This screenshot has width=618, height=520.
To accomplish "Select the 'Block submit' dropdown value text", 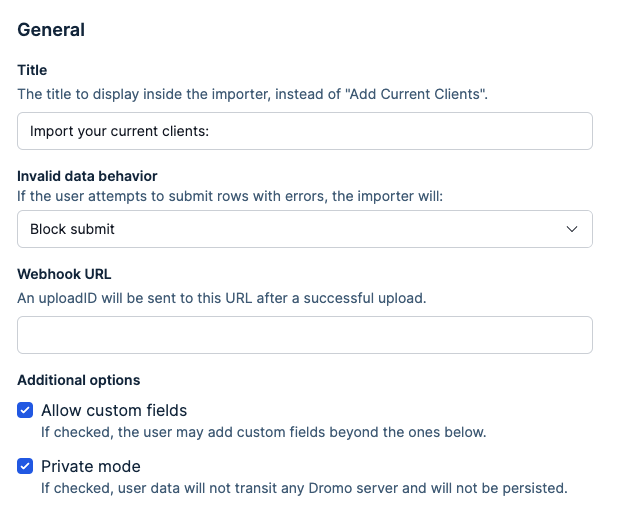I will 72,229.
